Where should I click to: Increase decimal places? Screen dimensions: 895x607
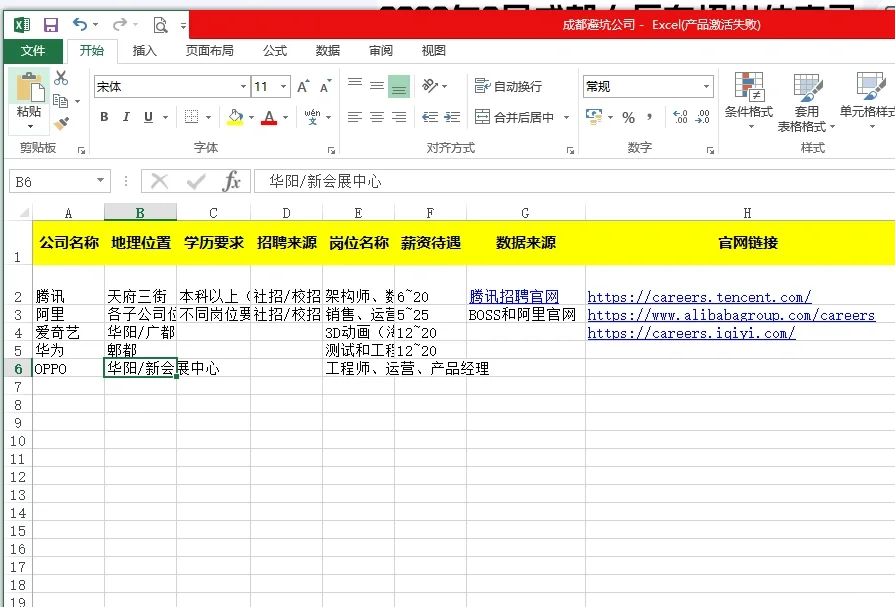(x=680, y=117)
